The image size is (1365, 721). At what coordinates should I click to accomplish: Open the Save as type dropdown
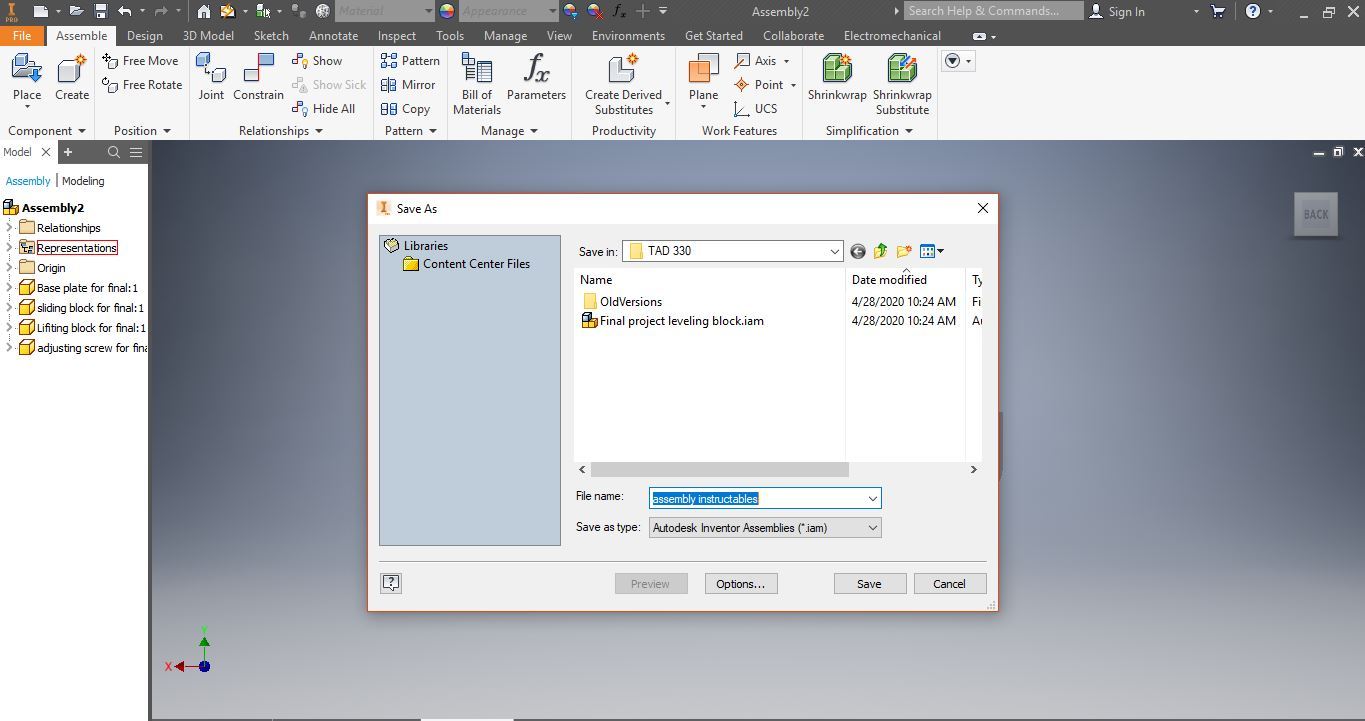pyautogui.click(x=872, y=527)
